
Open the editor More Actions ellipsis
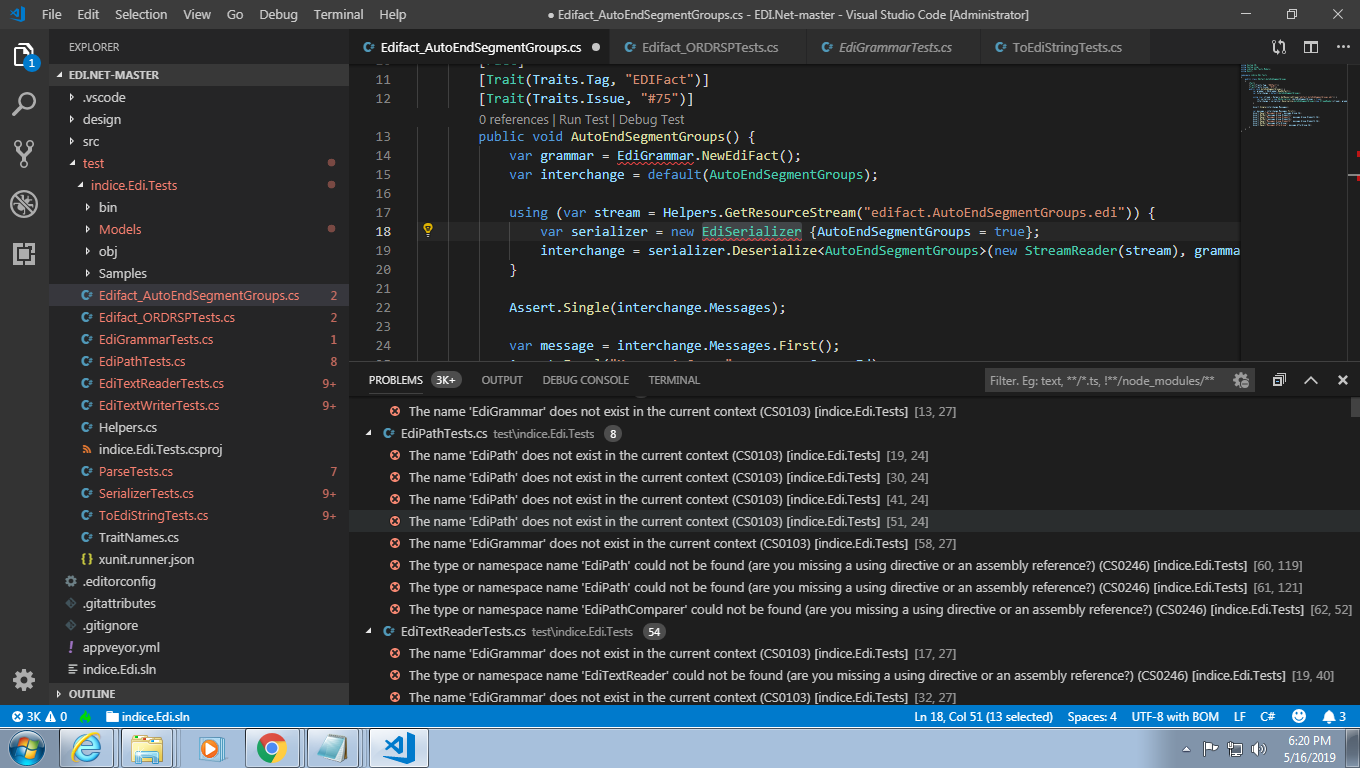point(1341,47)
